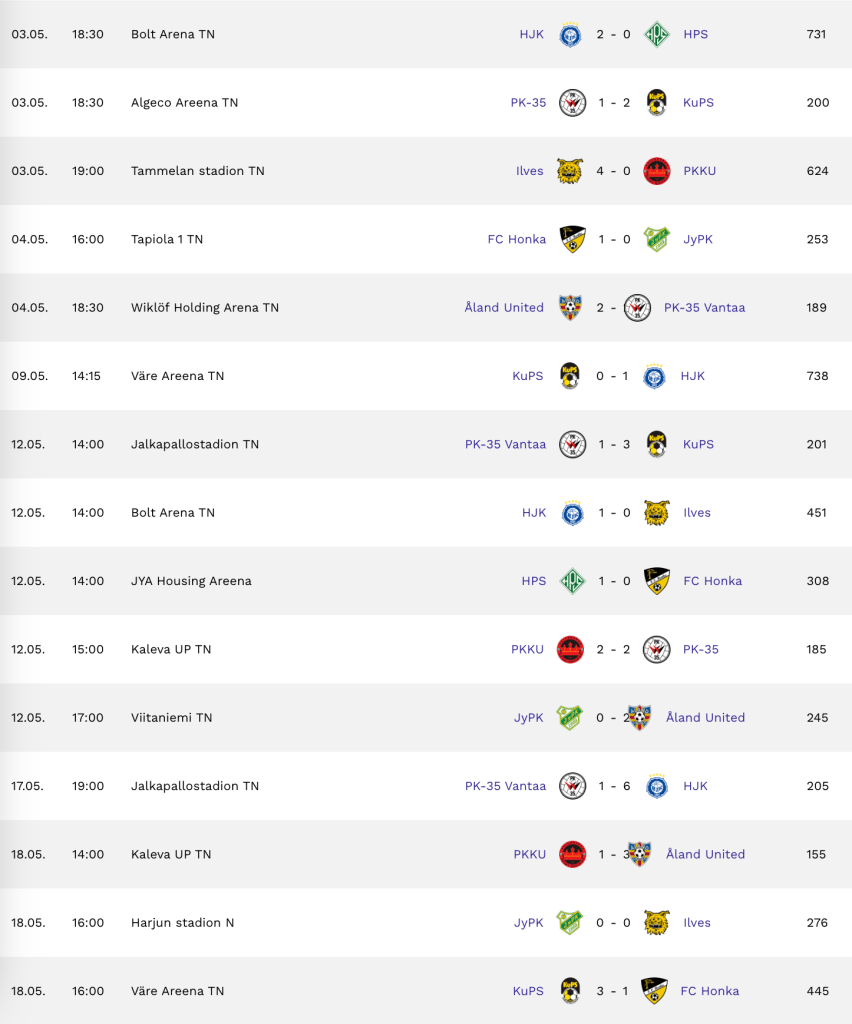The image size is (852, 1024).
Task: Open Ilves link in HJK 1-0 match
Action: tap(697, 513)
